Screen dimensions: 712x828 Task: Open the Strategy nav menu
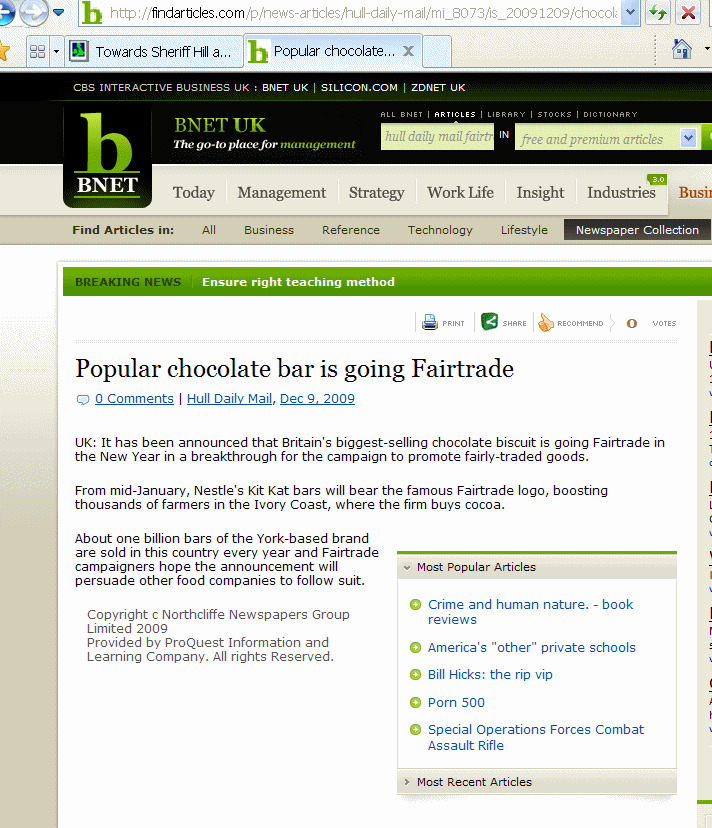(376, 192)
